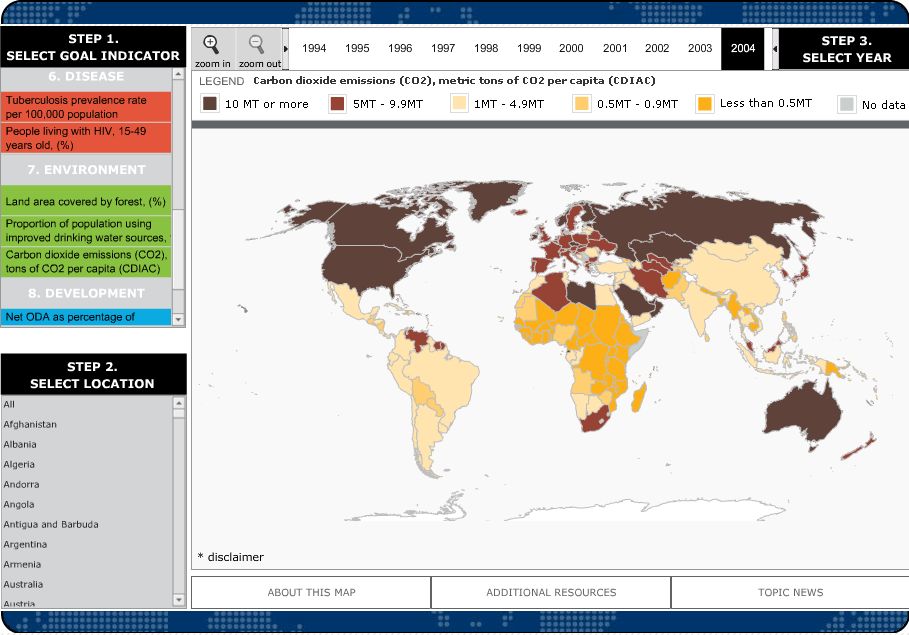Expand the 8. Development category header
The width and height of the screenshot is (909, 635).
(86, 293)
